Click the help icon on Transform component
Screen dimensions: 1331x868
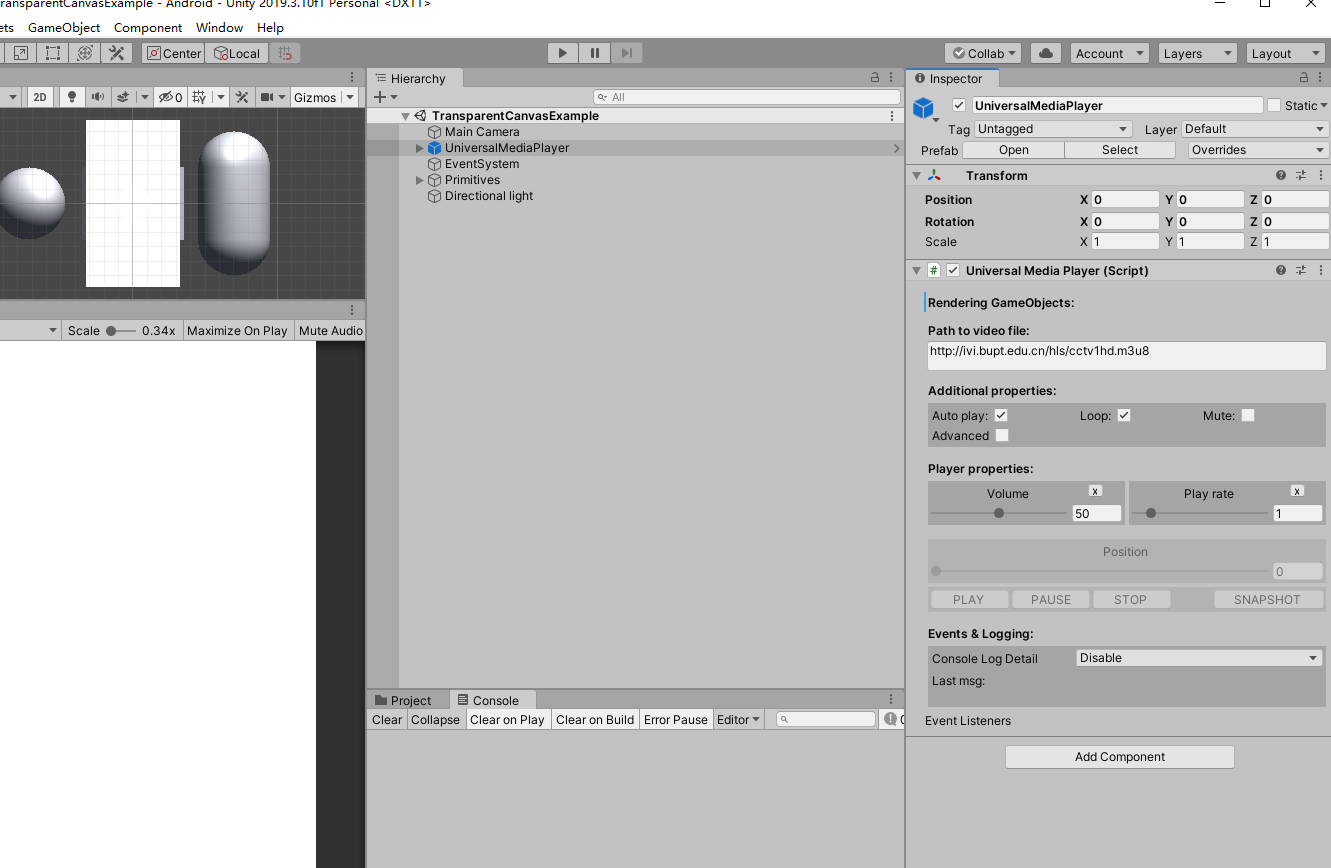[x=1281, y=174]
